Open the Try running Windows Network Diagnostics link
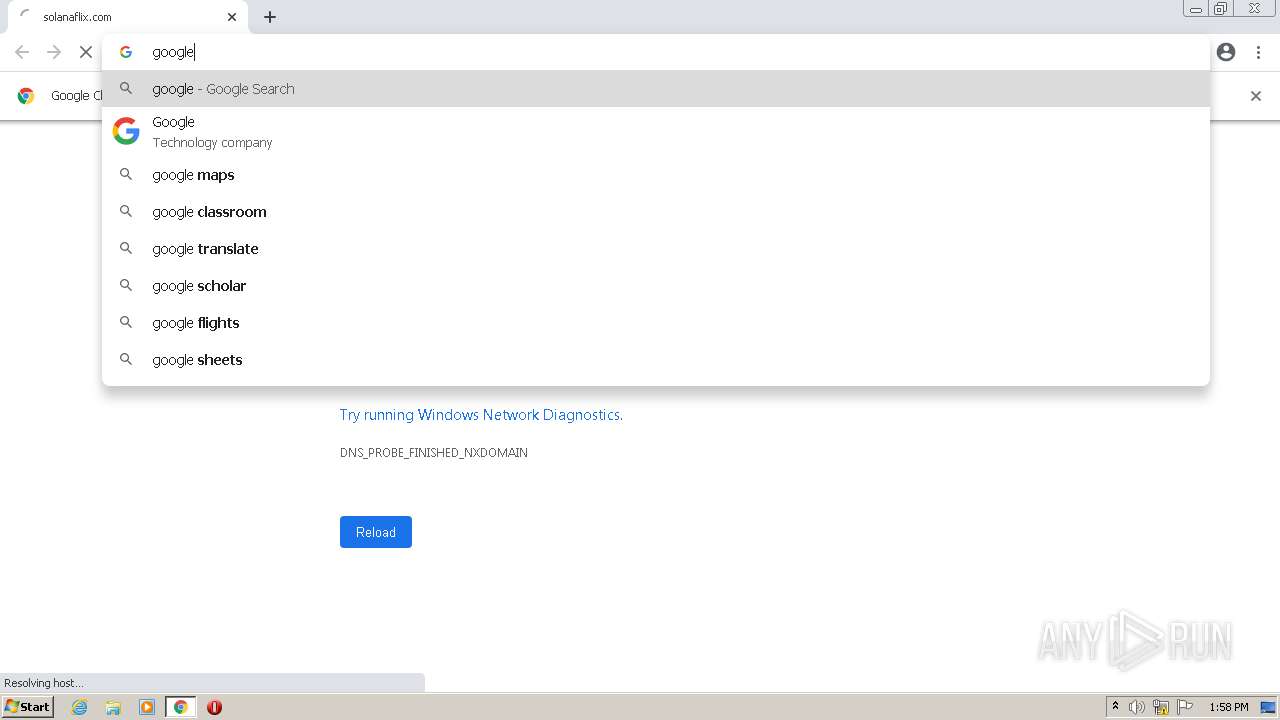The image size is (1280, 720). pos(481,415)
